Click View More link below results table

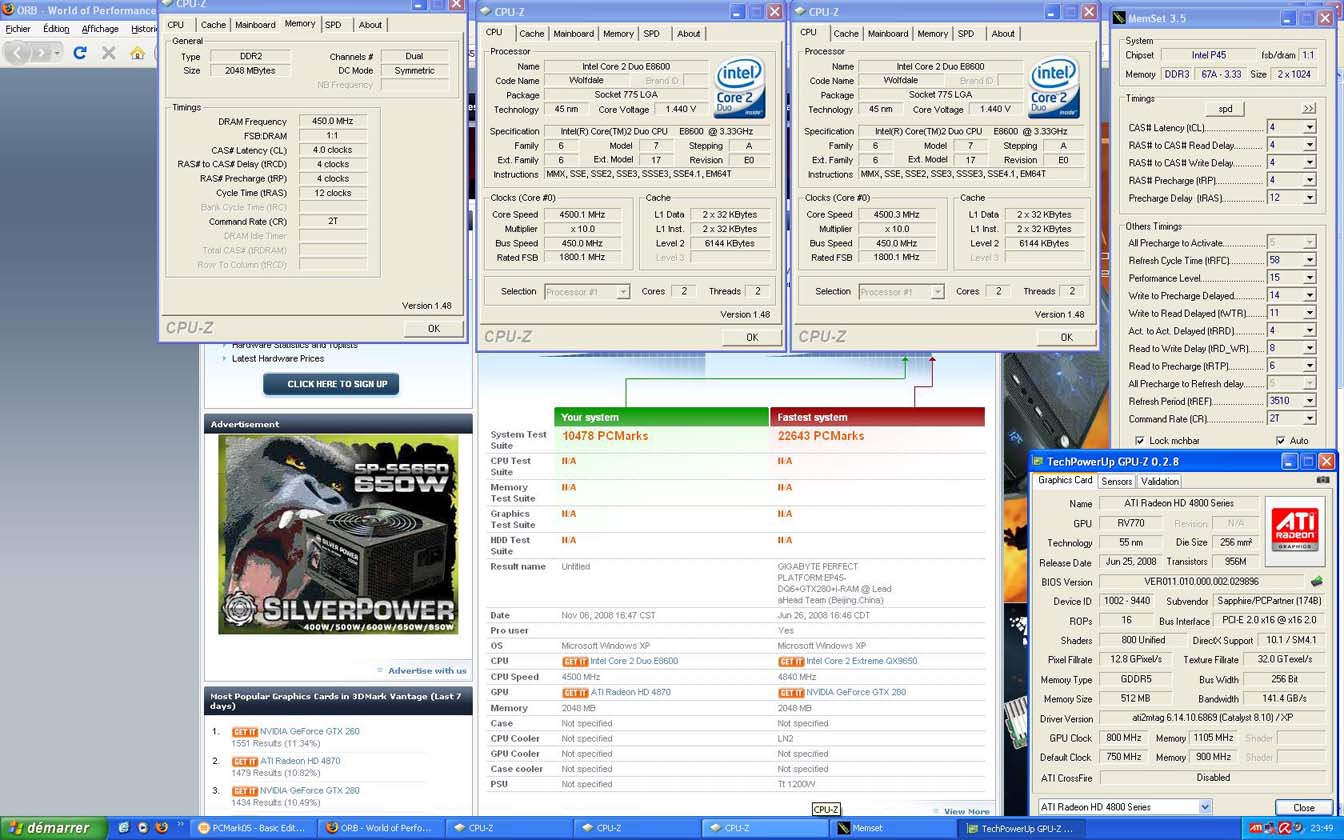click(966, 812)
